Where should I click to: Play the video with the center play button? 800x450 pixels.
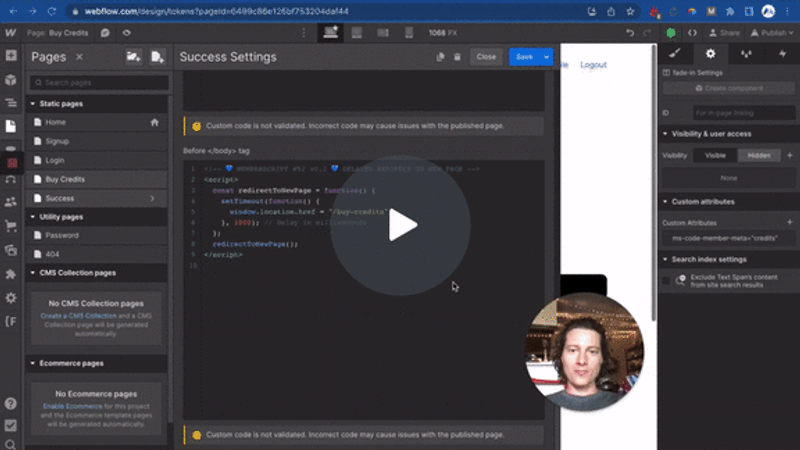pos(401,225)
